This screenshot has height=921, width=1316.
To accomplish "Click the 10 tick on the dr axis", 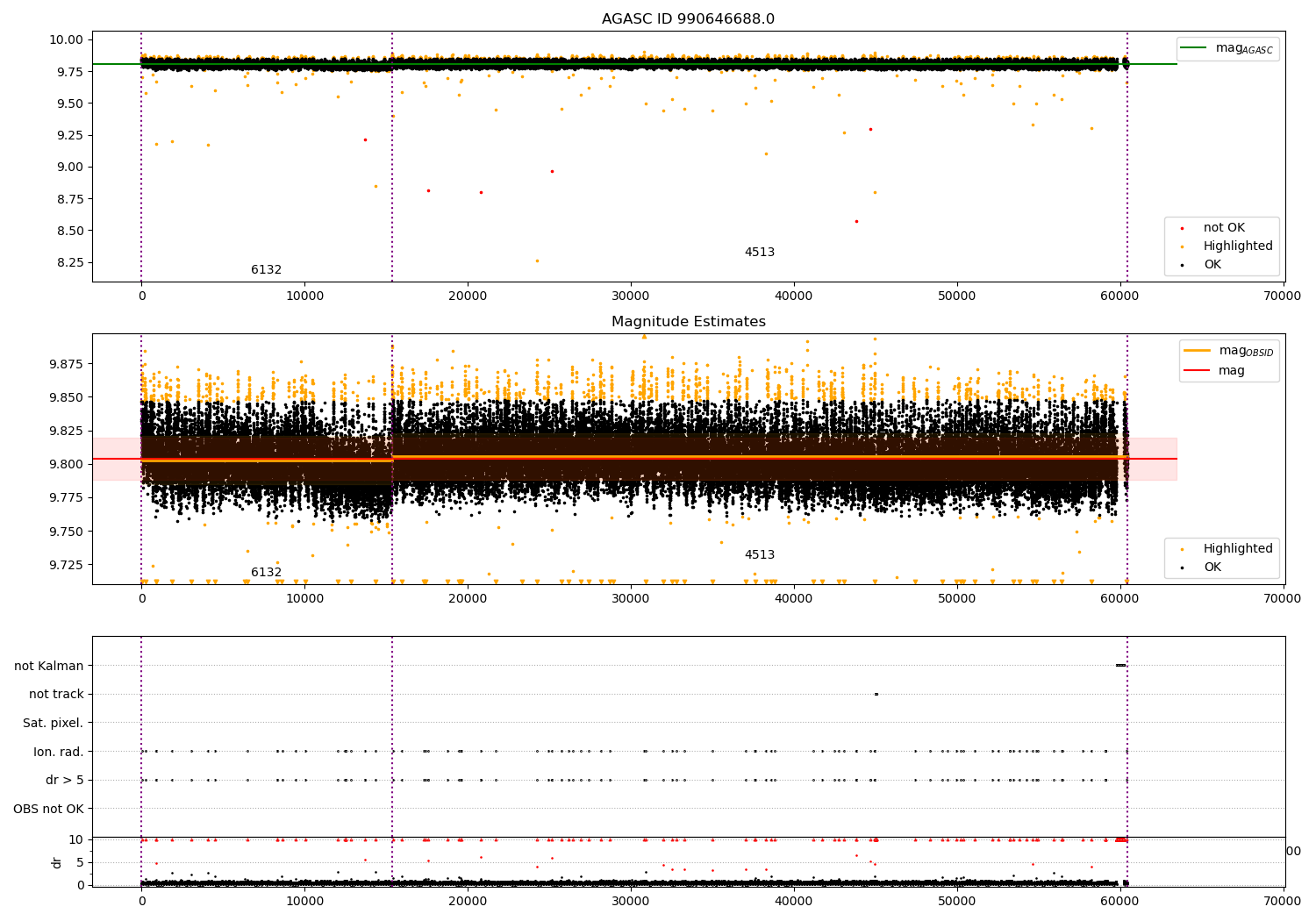I will (76, 839).
